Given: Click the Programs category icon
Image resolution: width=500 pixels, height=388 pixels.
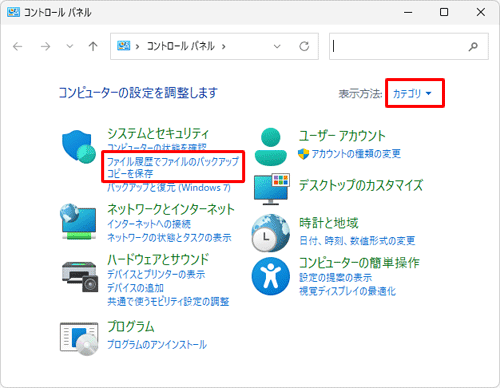Looking at the screenshot, I should click(x=79, y=338).
